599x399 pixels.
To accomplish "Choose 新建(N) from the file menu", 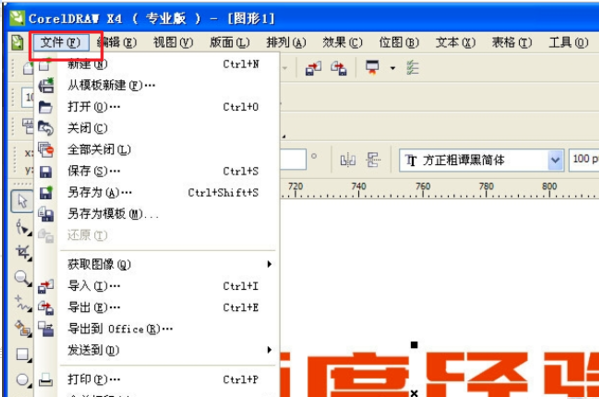I will tap(157, 64).
